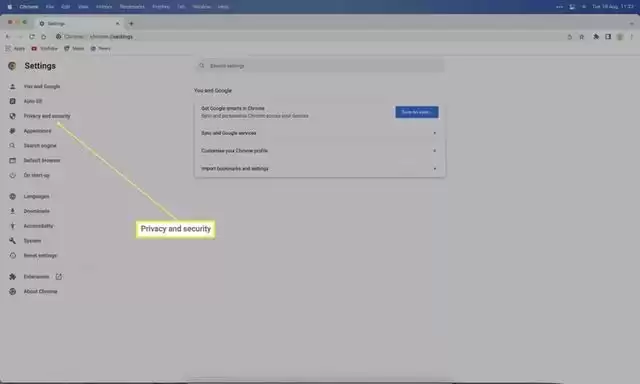The image size is (640, 384).
Task: Expand Import bookmarks and settings
Action: coord(320,169)
